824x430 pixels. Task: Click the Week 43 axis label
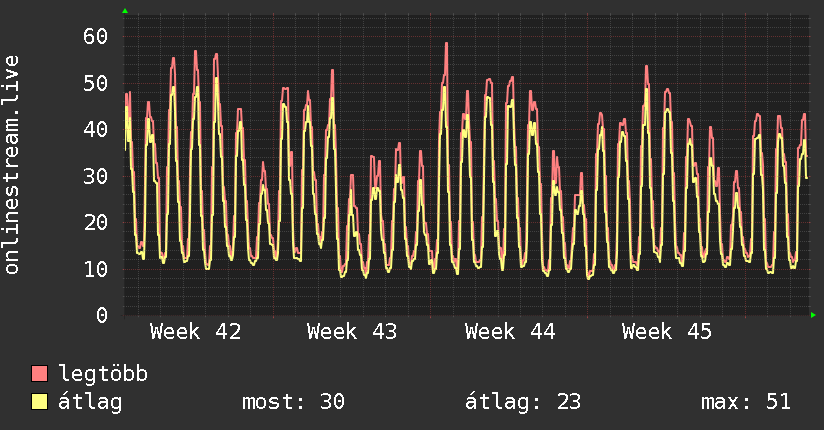[352, 332]
